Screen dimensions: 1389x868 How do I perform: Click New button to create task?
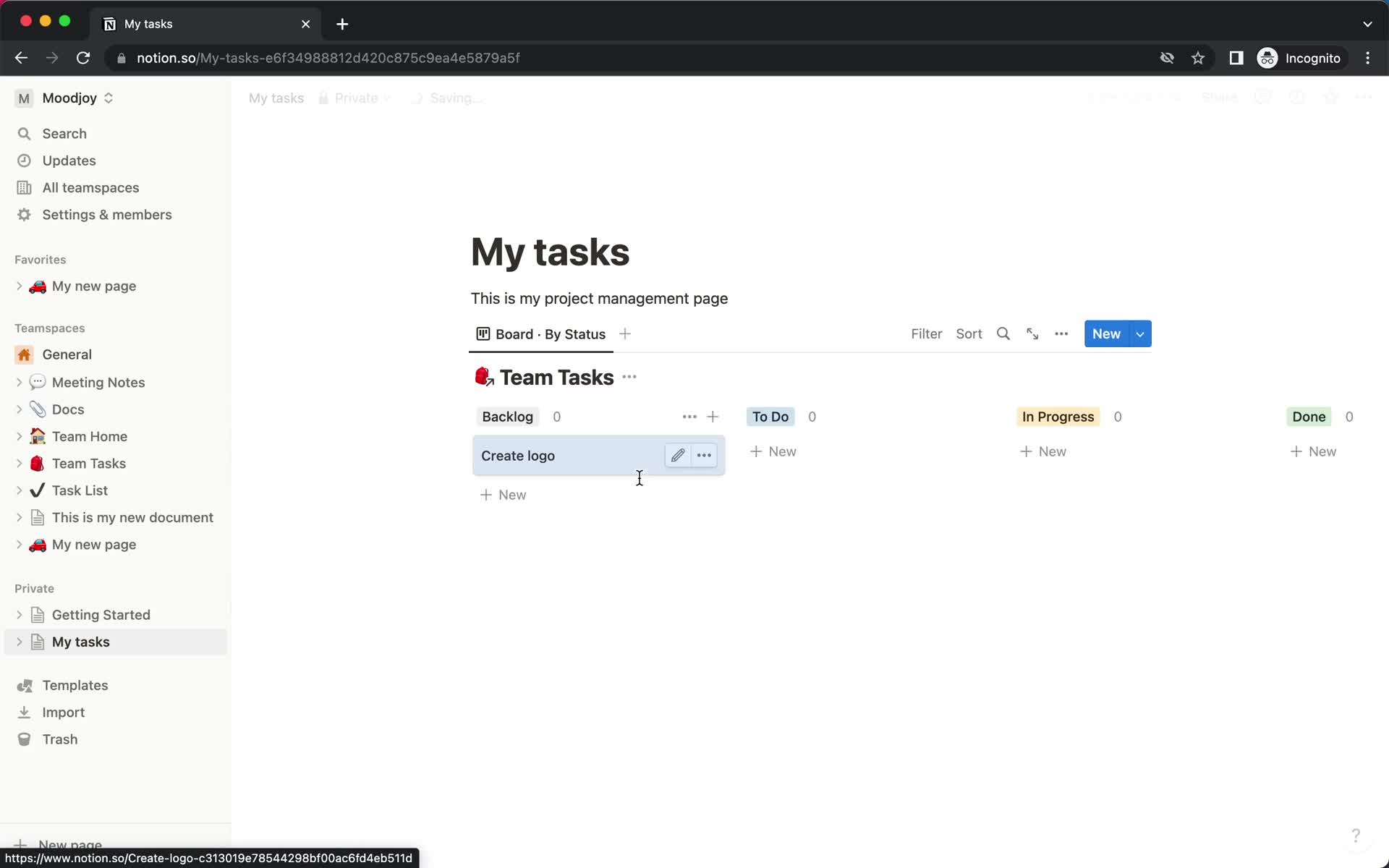point(1106,334)
